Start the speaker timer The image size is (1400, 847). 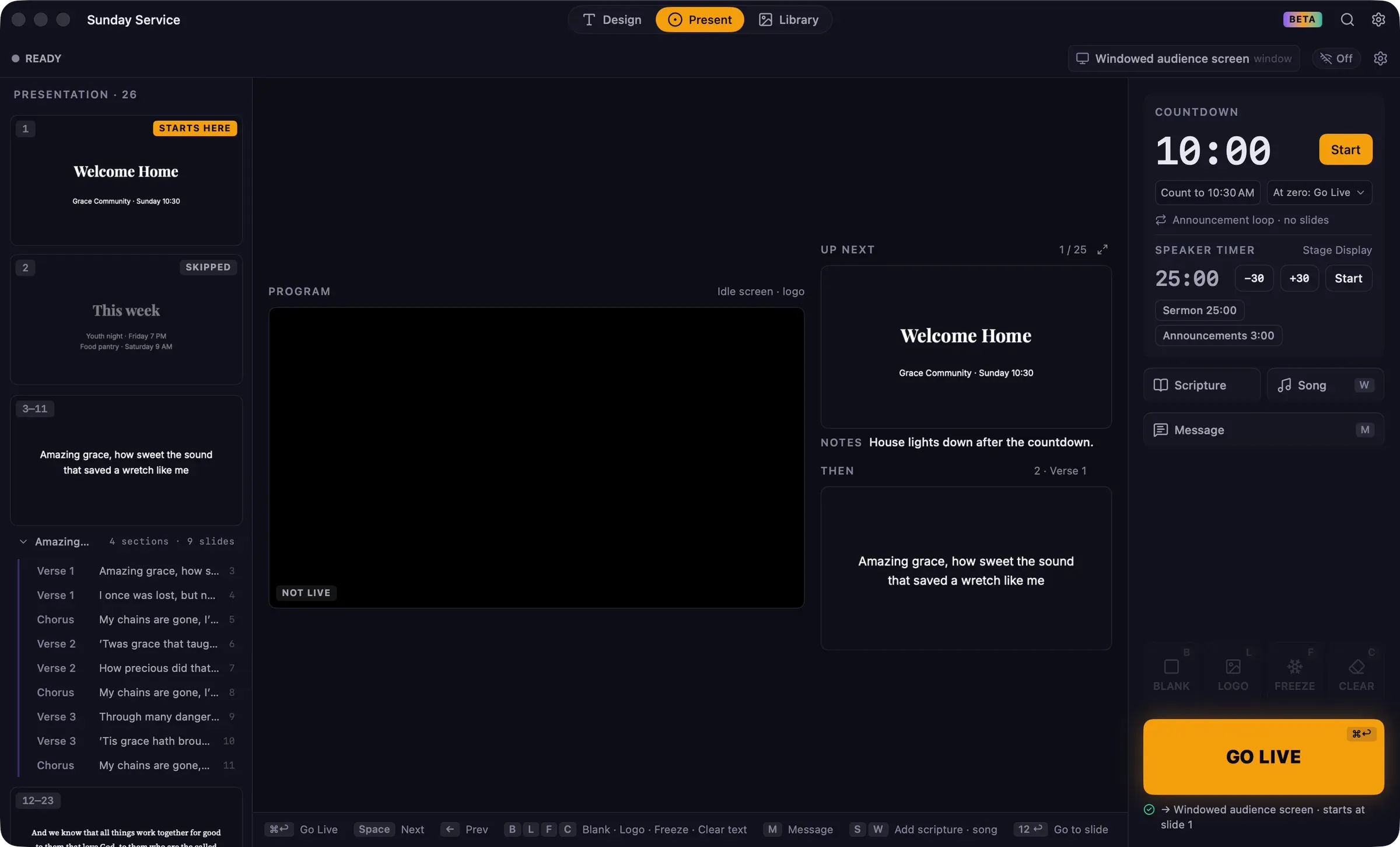[x=1348, y=278]
